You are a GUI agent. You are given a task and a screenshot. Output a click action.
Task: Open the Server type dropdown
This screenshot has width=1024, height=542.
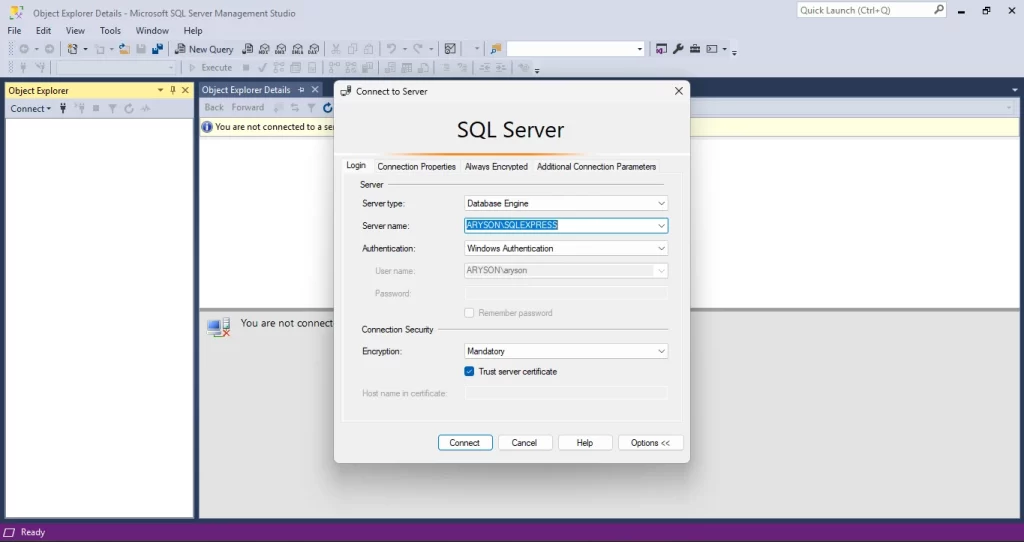tap(661, 204)
